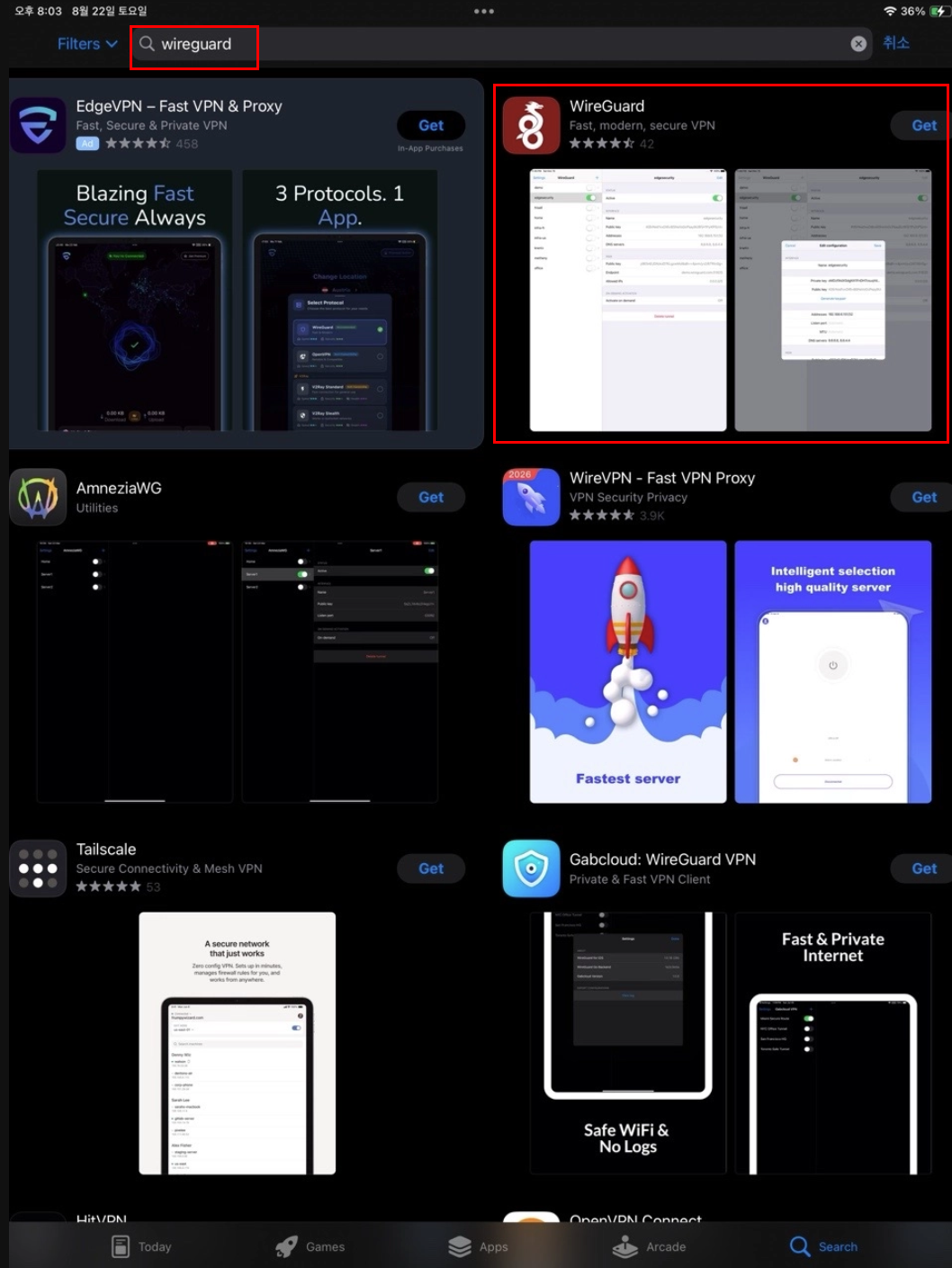Open the AmneziaWG app icon
The height and width of the screenshot is (1268, 952).
(x=38, y=497)
